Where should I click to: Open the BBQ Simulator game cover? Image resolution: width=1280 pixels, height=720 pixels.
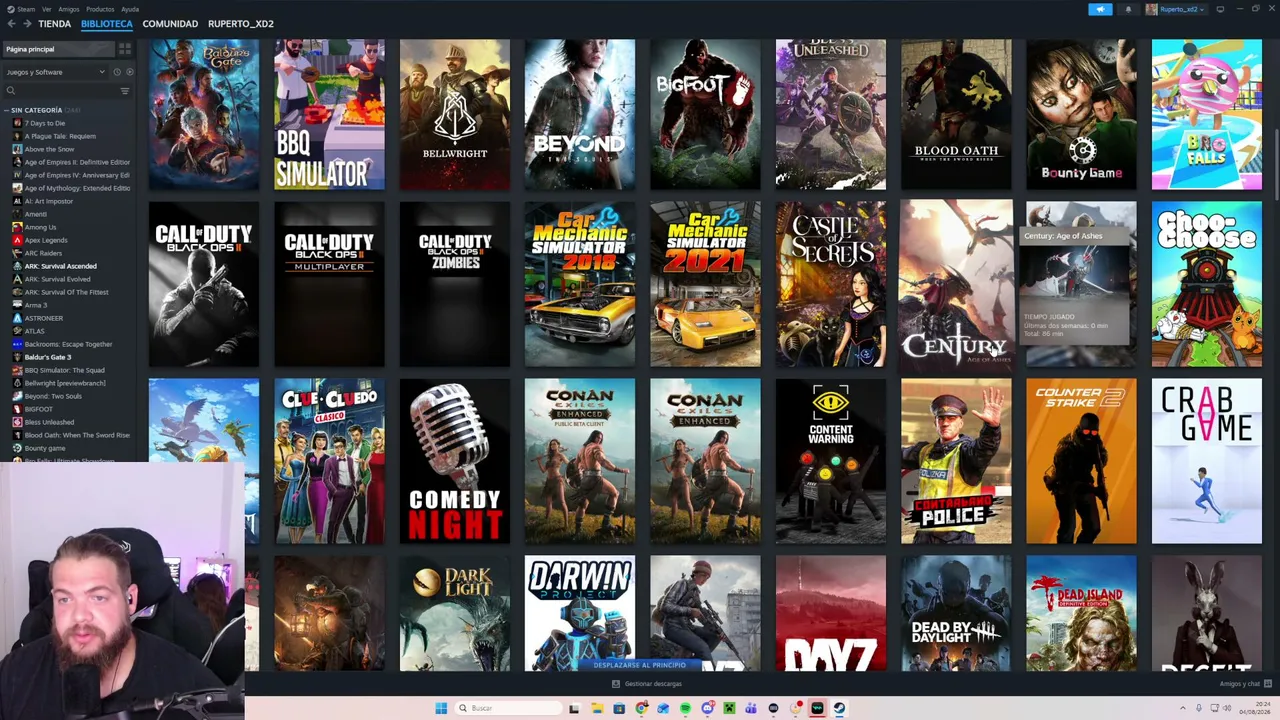click(329, 114)
